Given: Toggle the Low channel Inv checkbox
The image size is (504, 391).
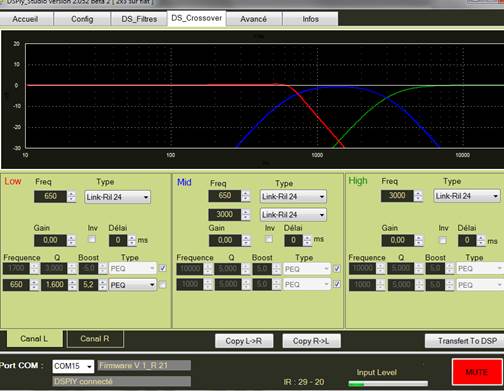Looking at the screenshot, I should (92, 239).
